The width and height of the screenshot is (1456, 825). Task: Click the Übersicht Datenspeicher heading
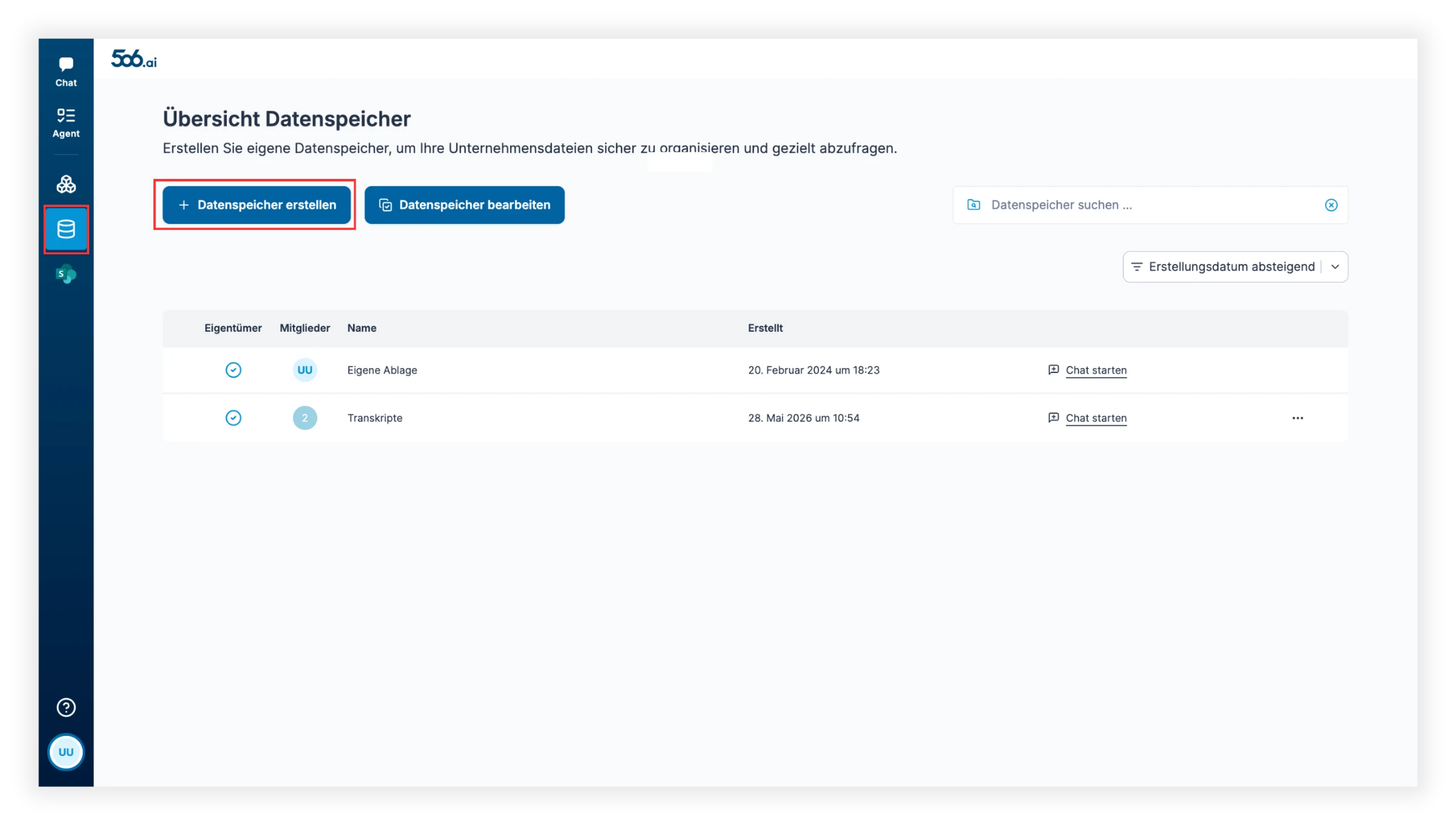click(287, 119)
